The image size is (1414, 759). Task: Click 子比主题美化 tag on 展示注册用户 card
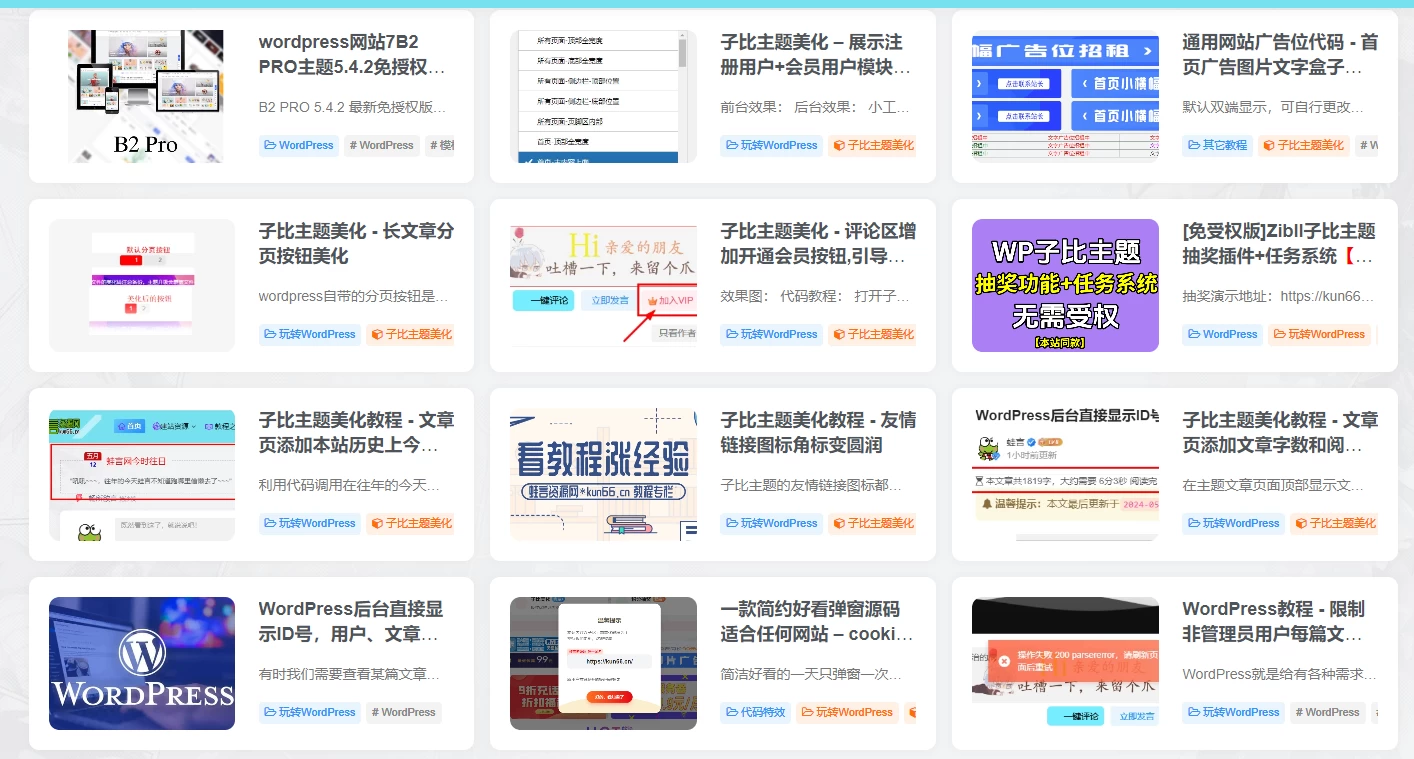coord(872,145)
